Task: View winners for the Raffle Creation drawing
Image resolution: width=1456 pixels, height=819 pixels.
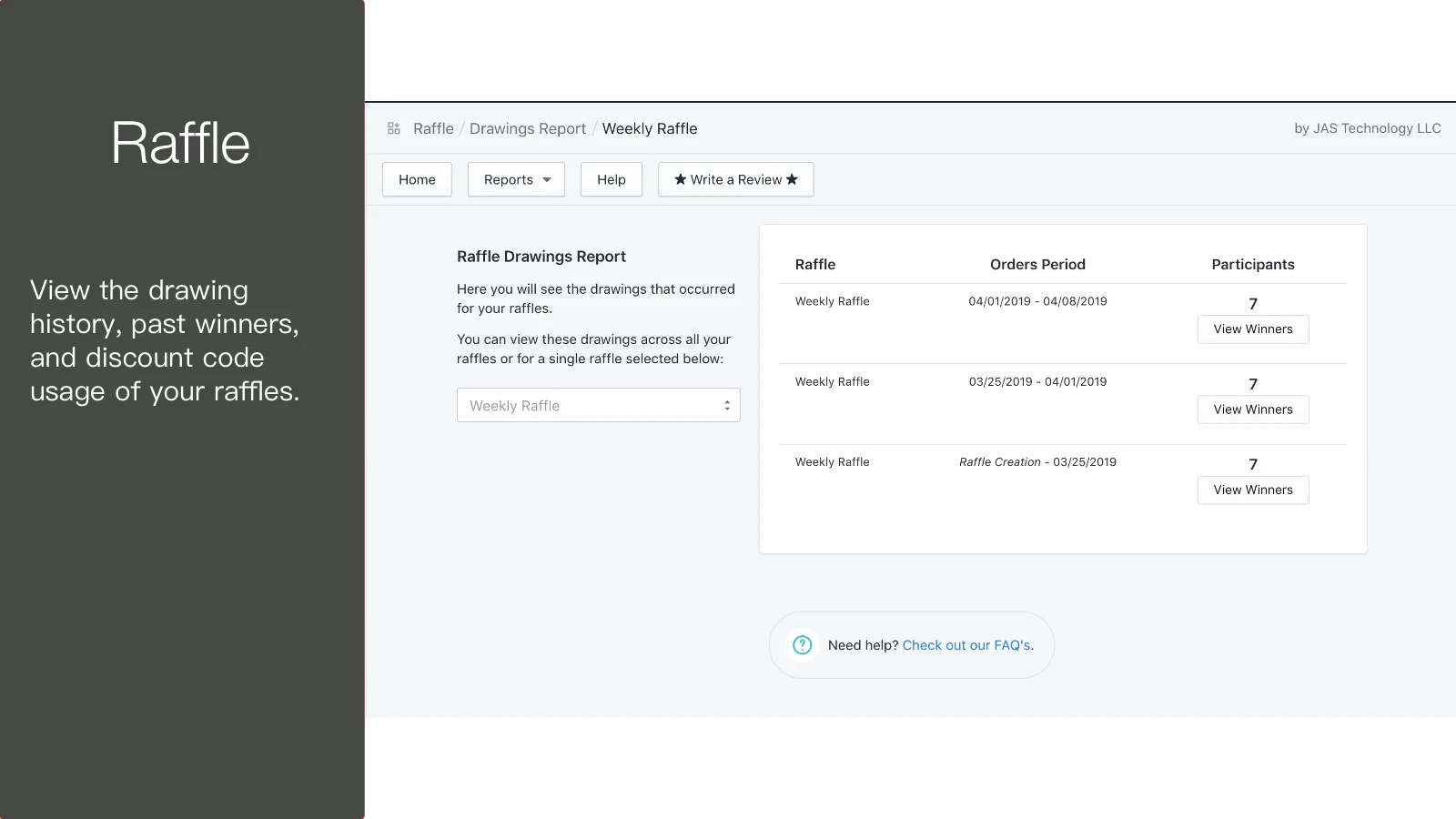Action: (1252, 490)
